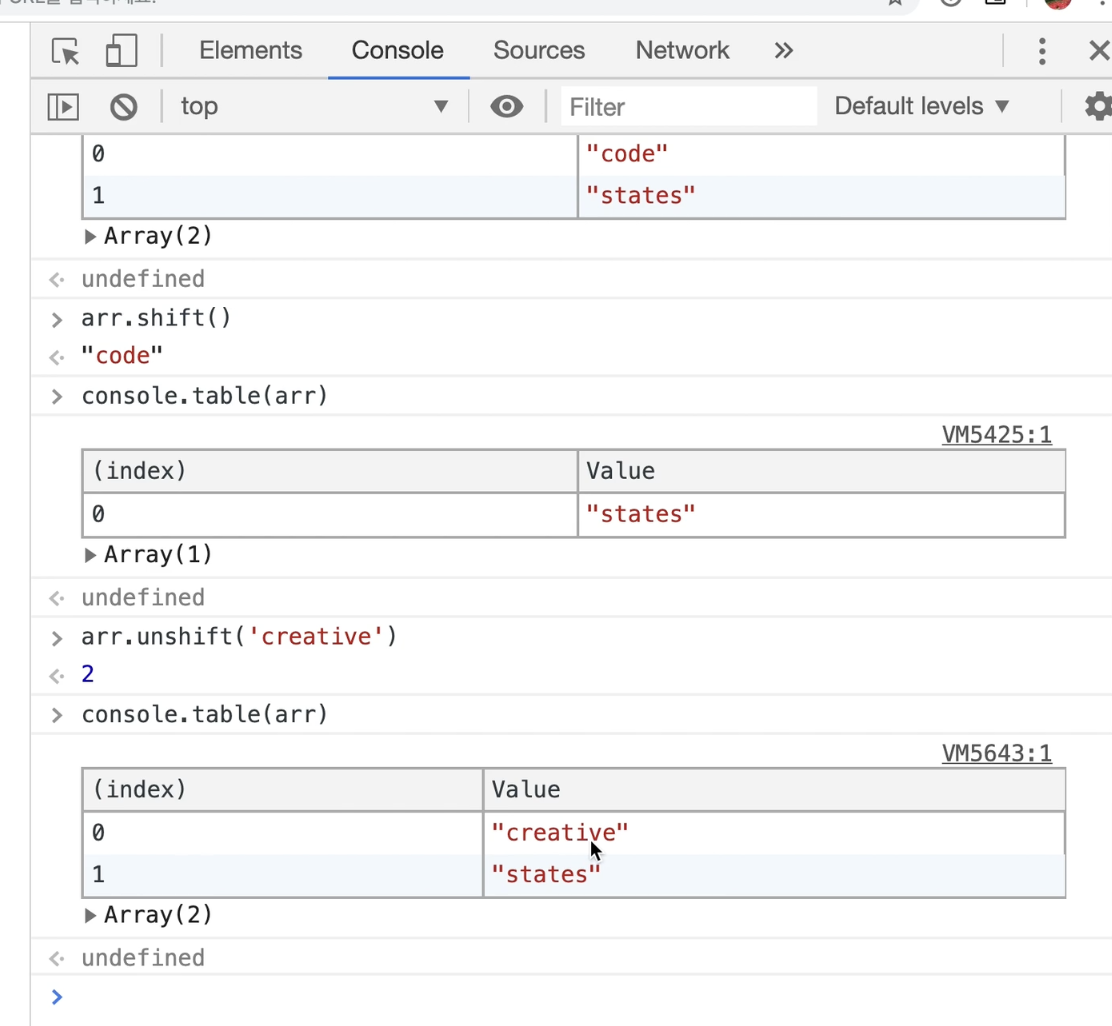The image size is (1112, 1026).
Task: Click the "creative" table cell
Action: pos(774,832)
